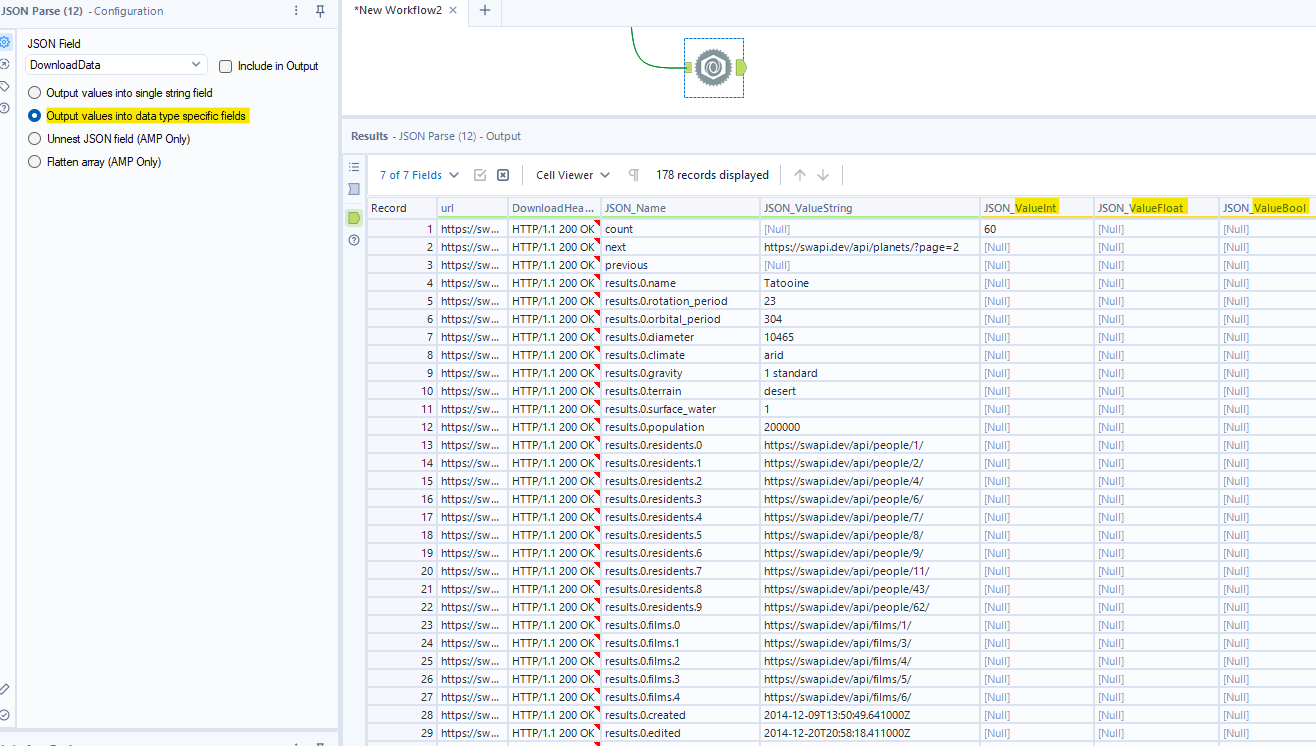1316x746 pixels.
Task: Click the Tatooine cell in results grid
Action: point(786,283)
